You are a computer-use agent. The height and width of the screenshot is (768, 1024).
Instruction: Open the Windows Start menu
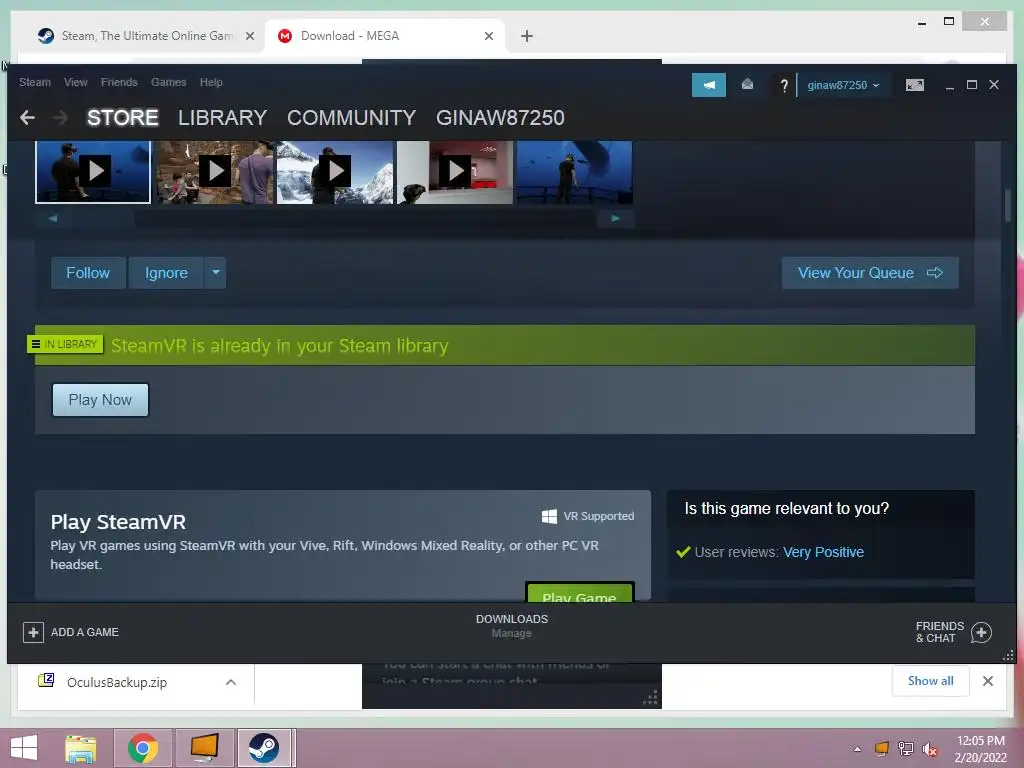(x=24, y=748)
